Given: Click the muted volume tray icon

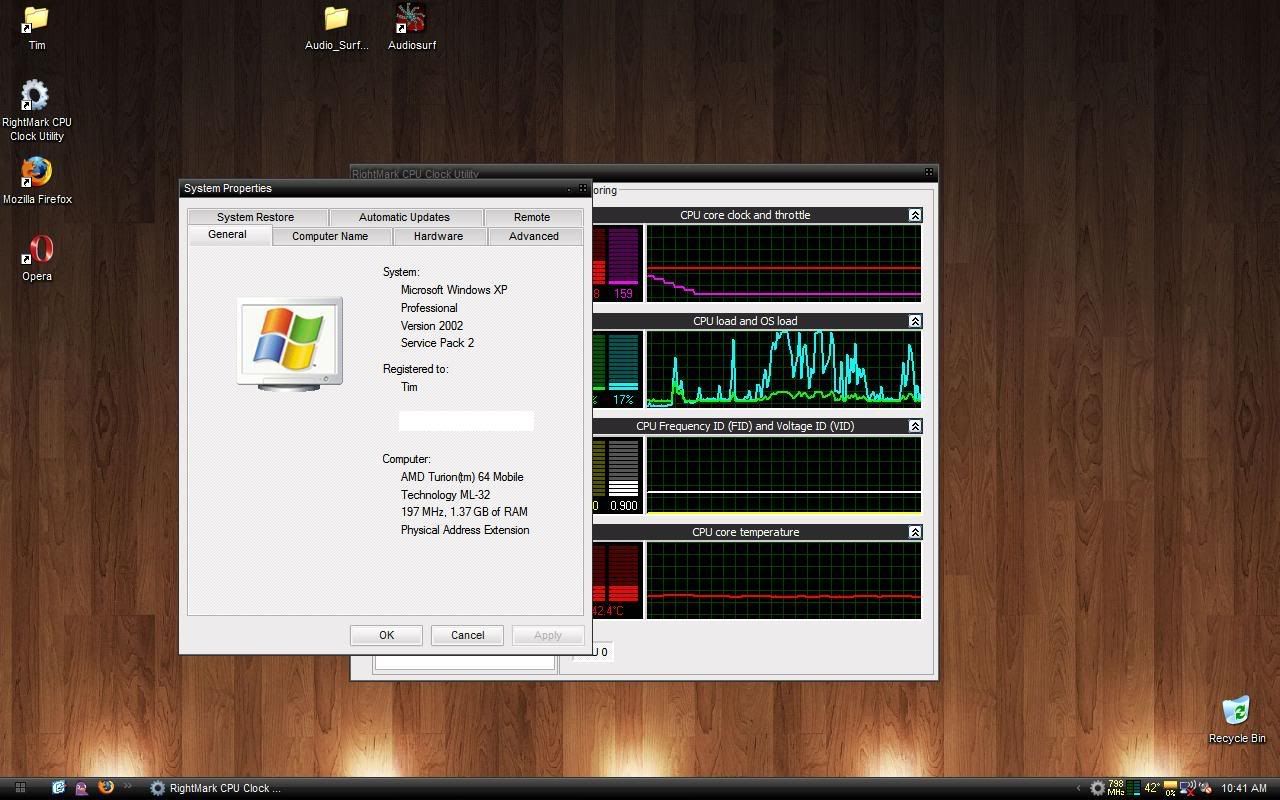Looking at the screenshot, I should [x=1205, y=788].
